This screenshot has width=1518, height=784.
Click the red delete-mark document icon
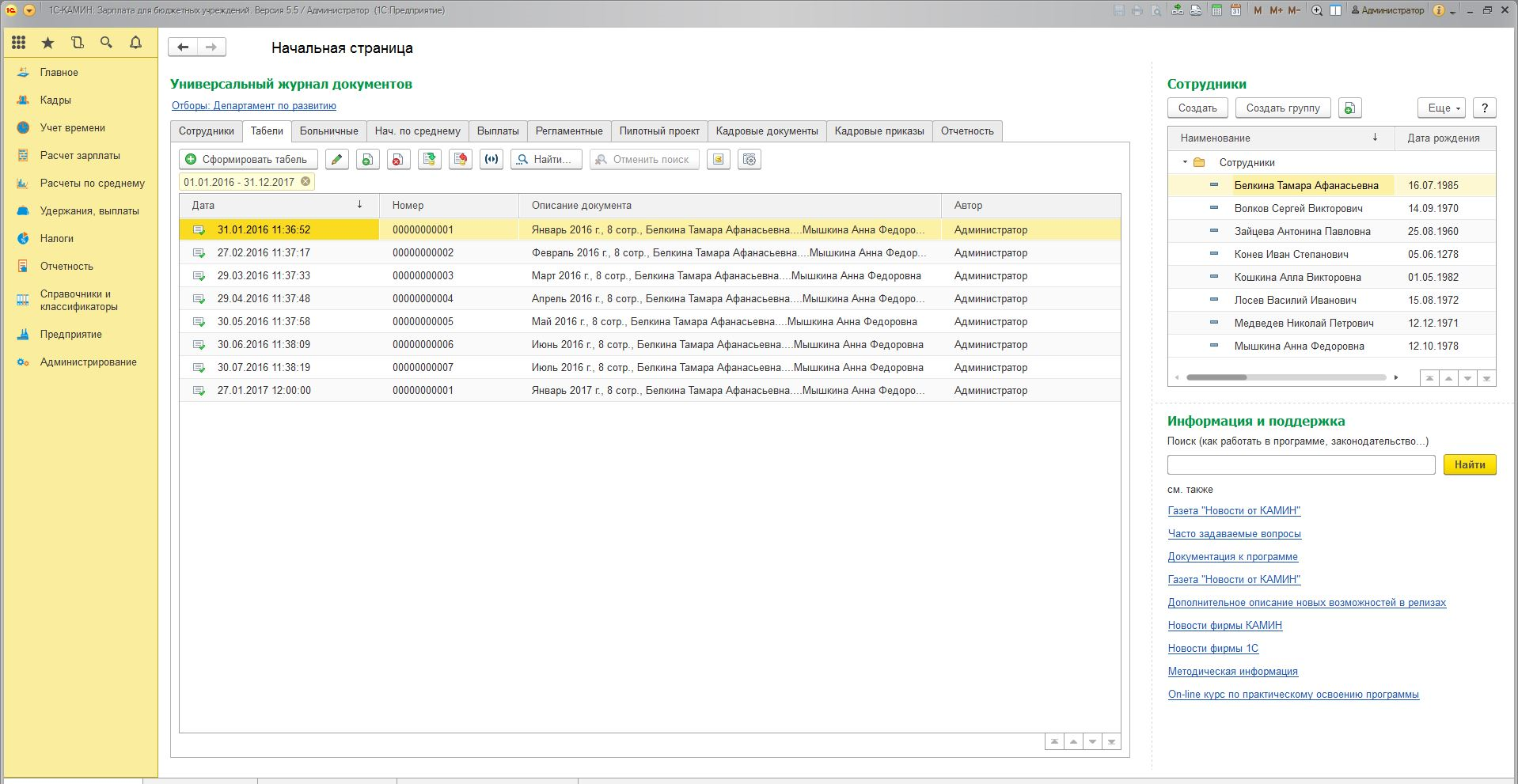click(398, 160)
